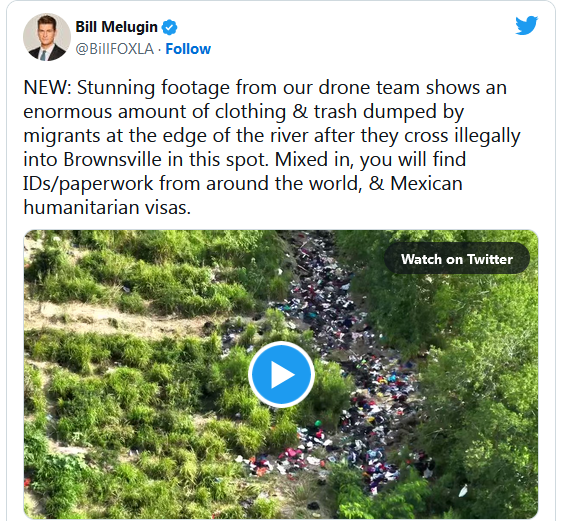
Task: Click "humanitarian visas" in the tweet text
Action: tap(107, 207)
